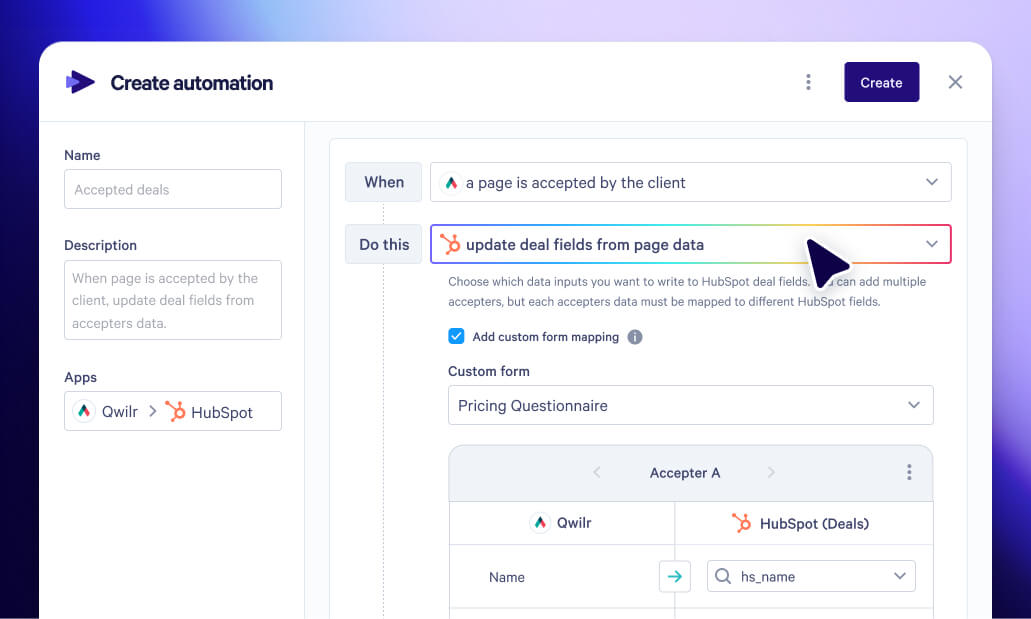1031x619 pixels.
Task: Click the Create automation logo icon
Action: pos(80,82)
